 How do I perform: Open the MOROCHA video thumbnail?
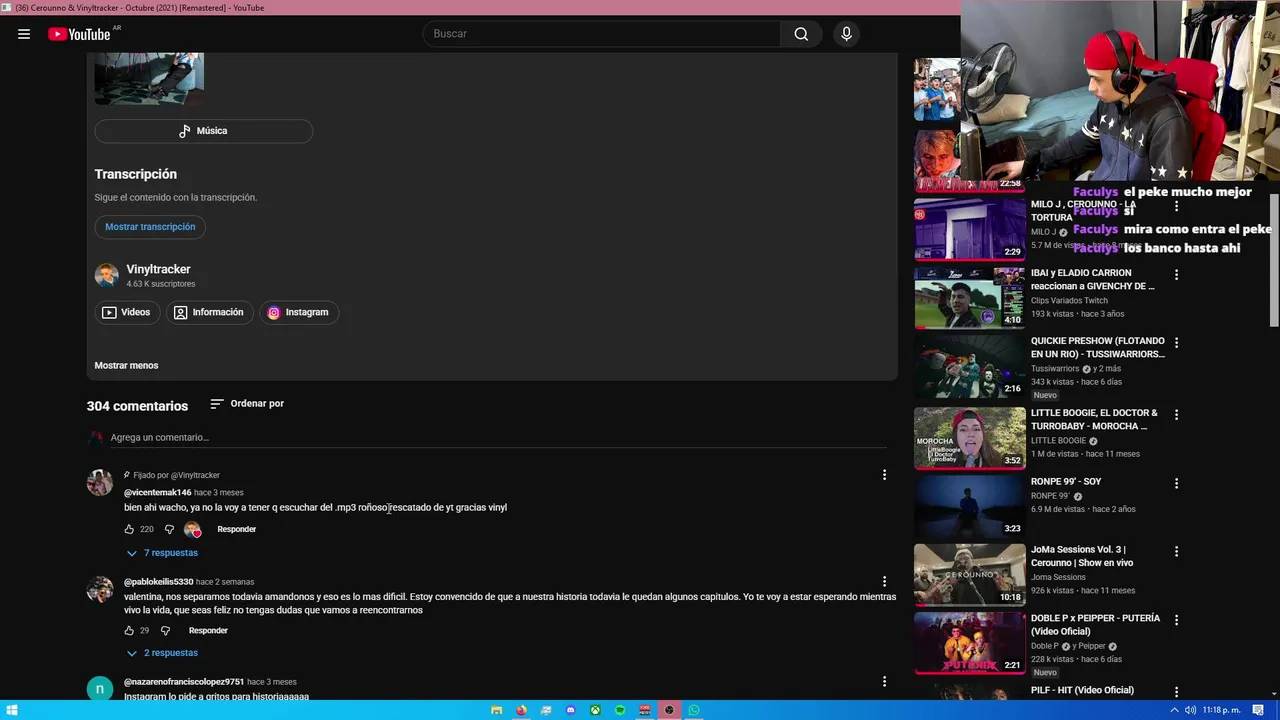[969, 437]
